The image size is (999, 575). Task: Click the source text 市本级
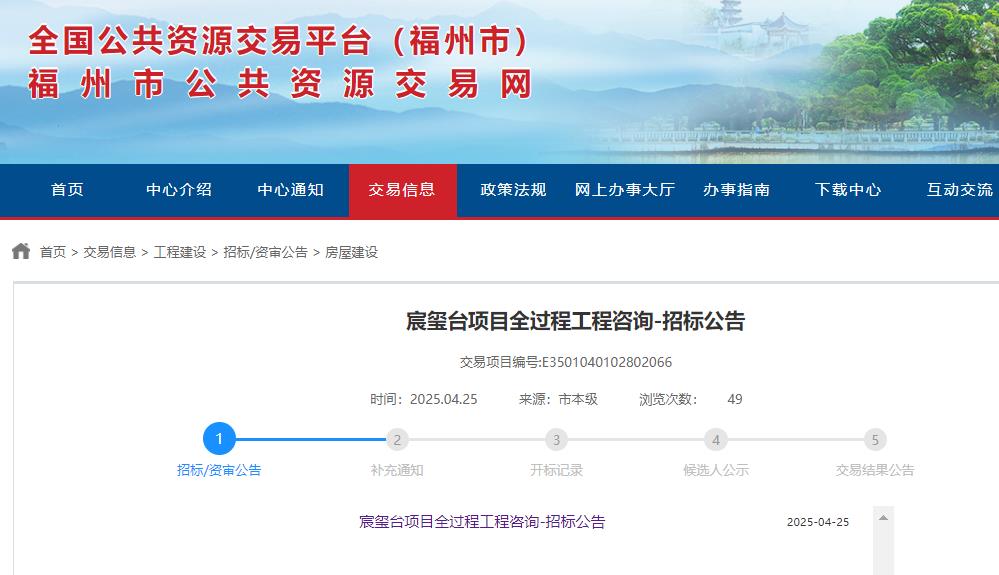click(x=578, y=399)
